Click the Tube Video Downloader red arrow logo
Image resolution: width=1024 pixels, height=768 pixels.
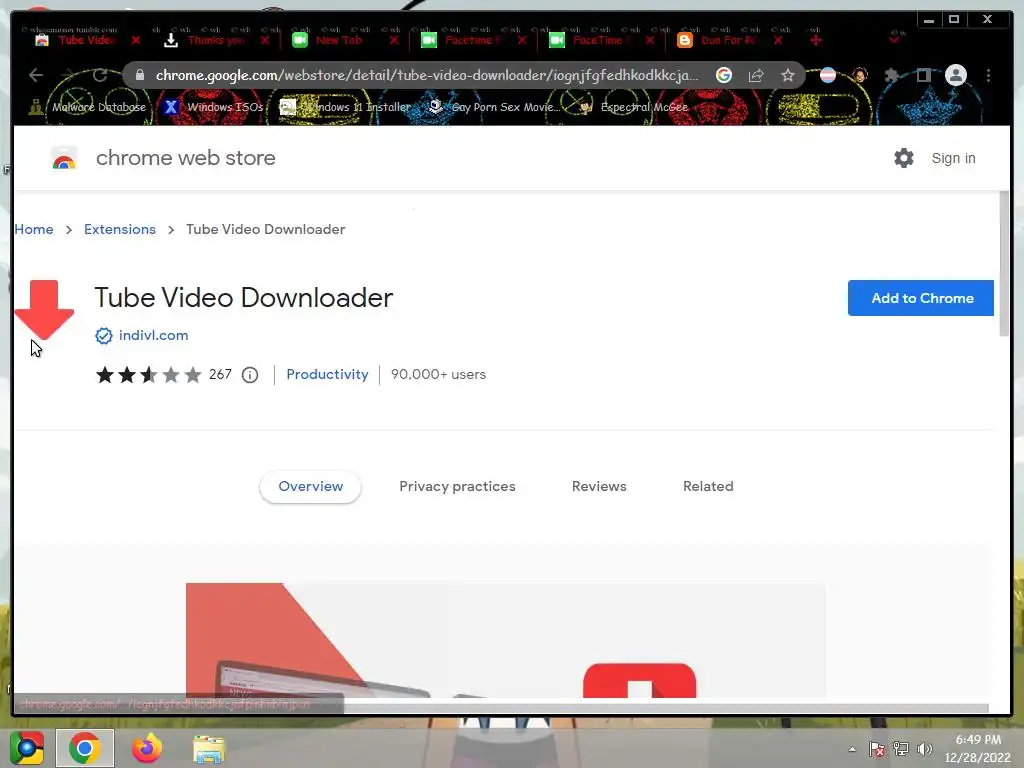coord(44,310)
